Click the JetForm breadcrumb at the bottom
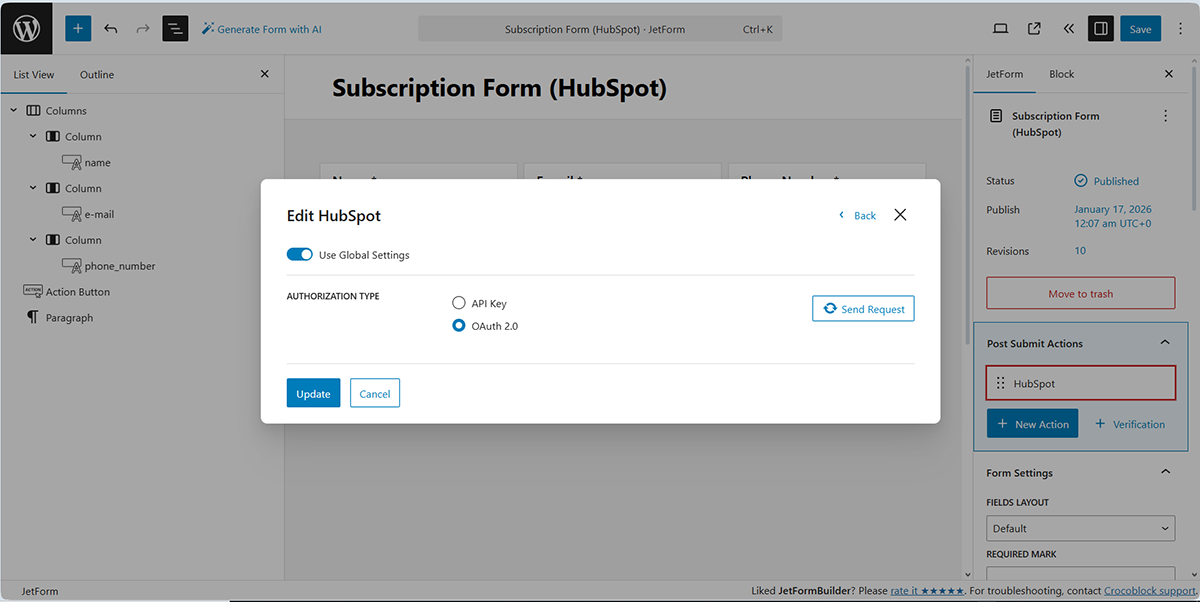This screenshot has width=1200, height=602. coord(40,591)
